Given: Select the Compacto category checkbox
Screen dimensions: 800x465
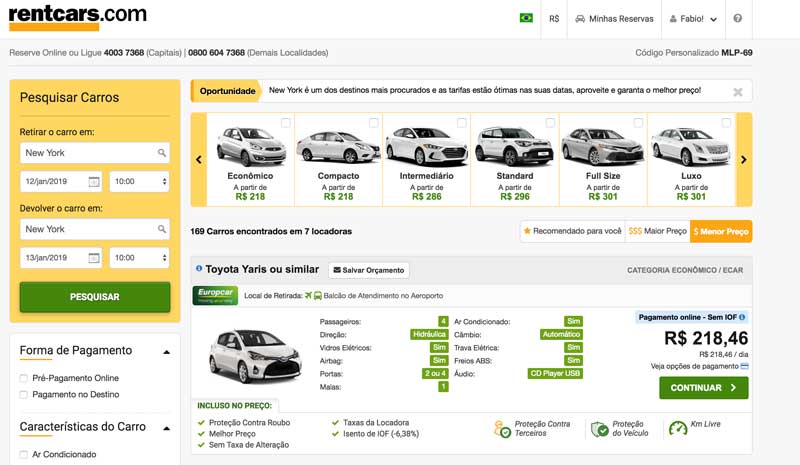Looking at the screenshot, I should (x=373, y=123).
